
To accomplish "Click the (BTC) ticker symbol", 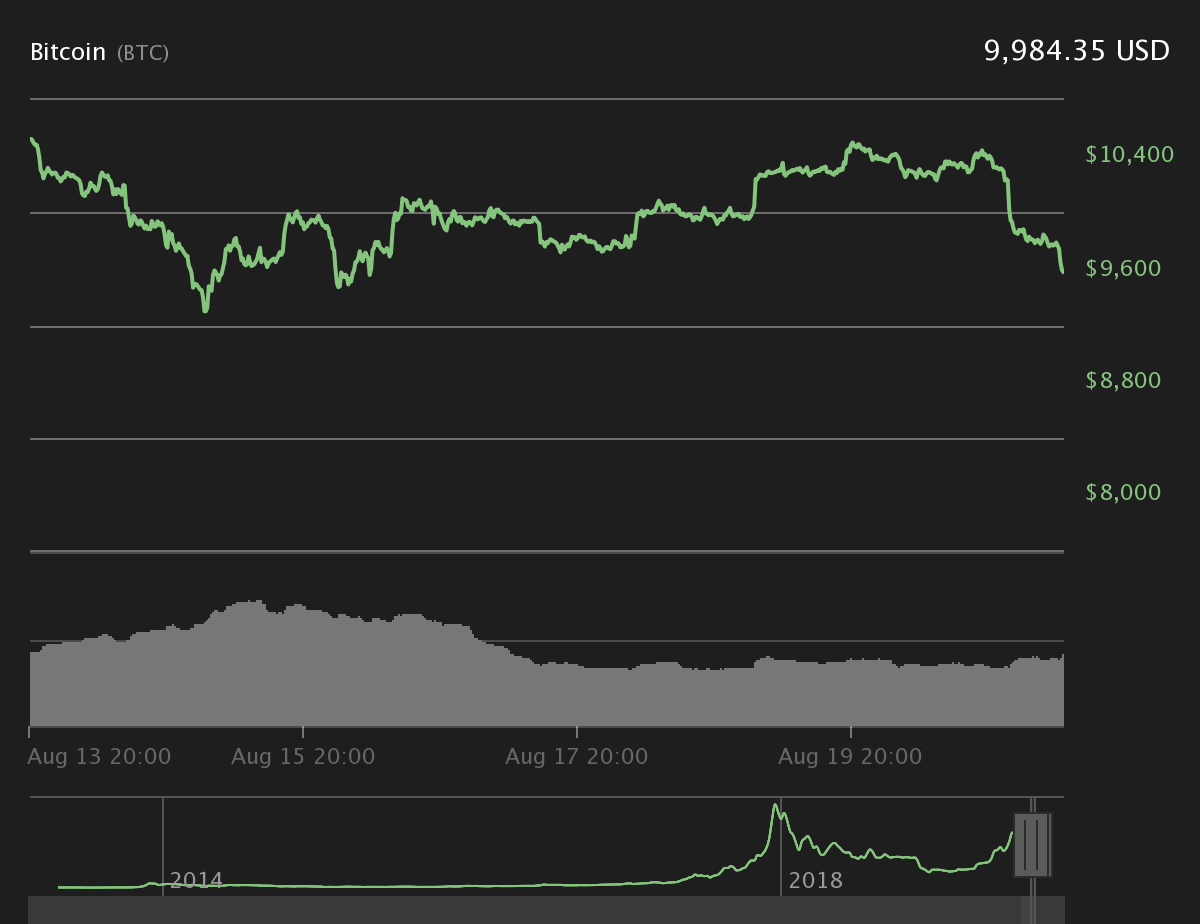I will point(143,53).
